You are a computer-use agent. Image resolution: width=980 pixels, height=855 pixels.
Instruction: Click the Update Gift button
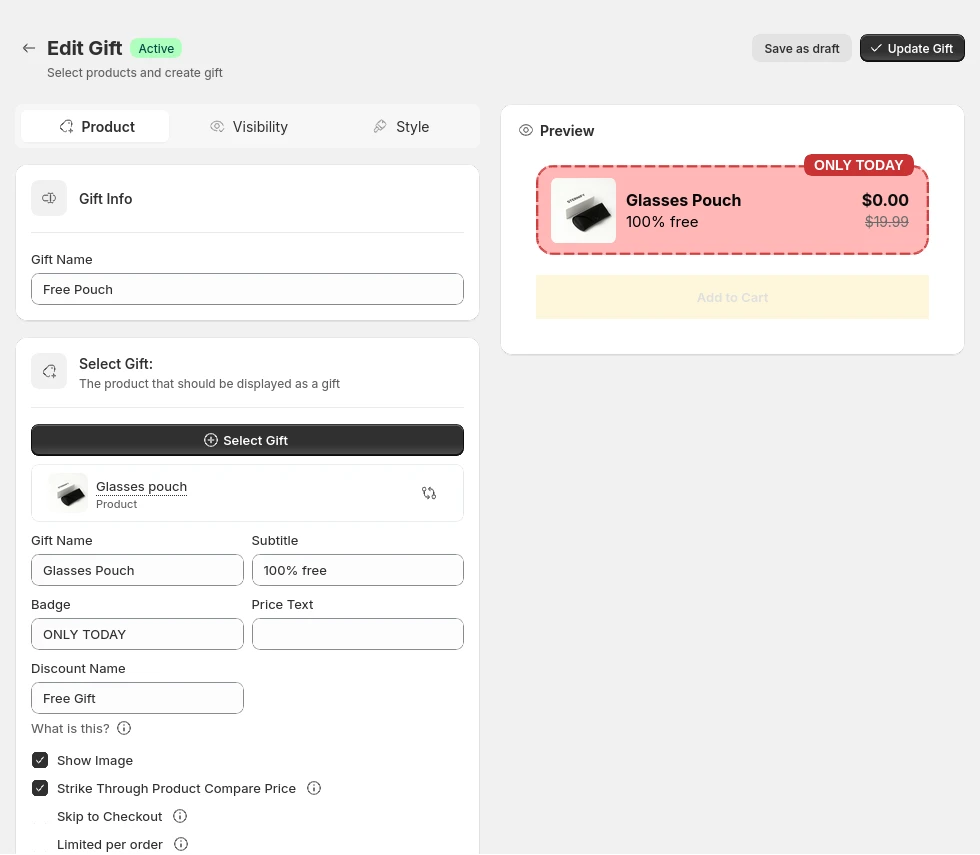tap(912, 49)
